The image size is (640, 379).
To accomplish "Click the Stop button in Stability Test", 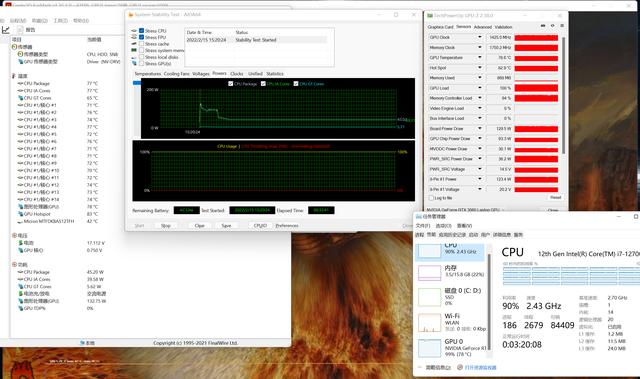I will (x=166, y=226).
